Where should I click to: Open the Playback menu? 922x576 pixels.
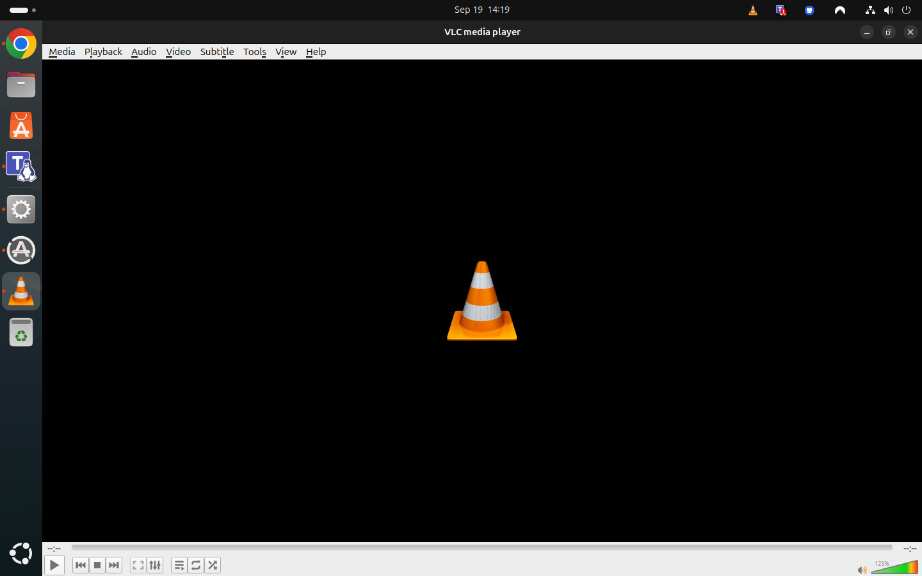[x=103, y=52]
